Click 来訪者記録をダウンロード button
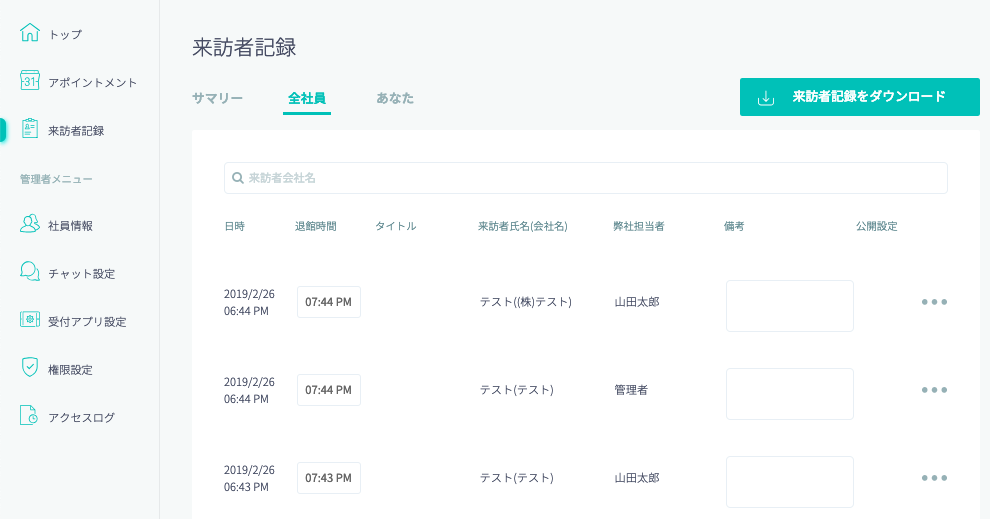This screenshot has width=990, height=519. tap(859, 97)
